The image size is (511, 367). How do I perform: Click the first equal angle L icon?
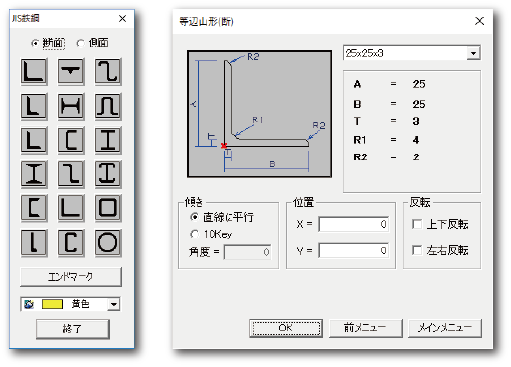(34, 72)
